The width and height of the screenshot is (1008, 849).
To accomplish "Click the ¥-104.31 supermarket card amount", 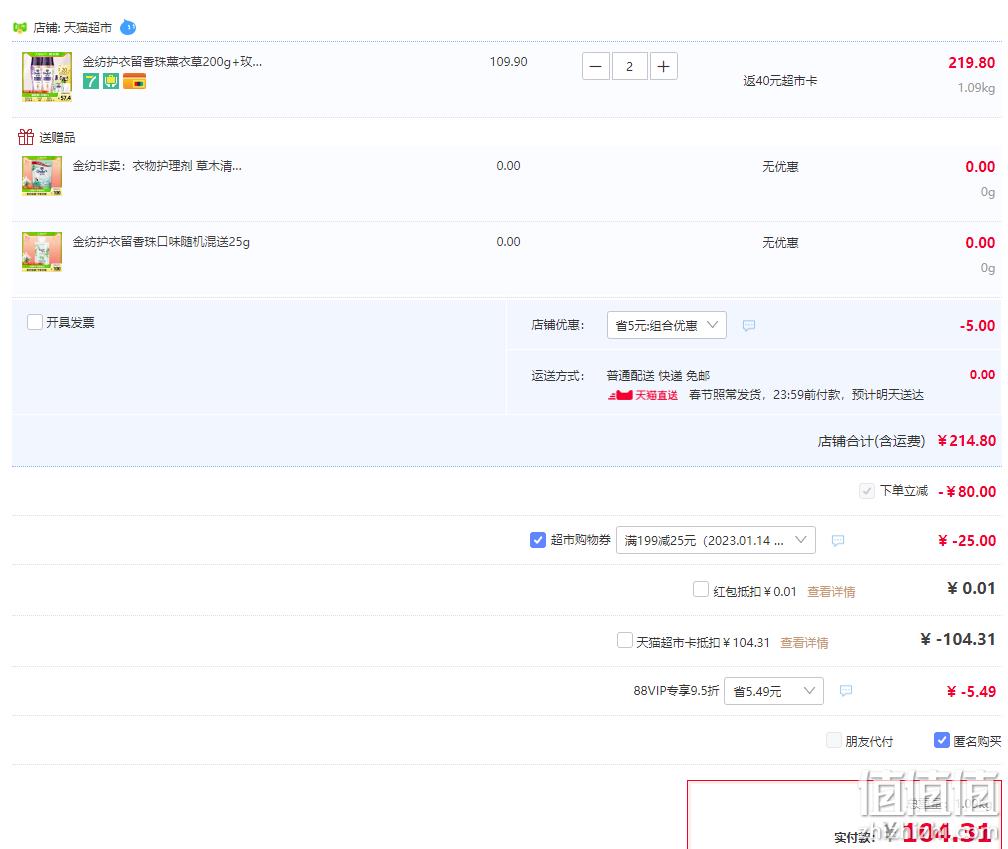I will [958, 639].
